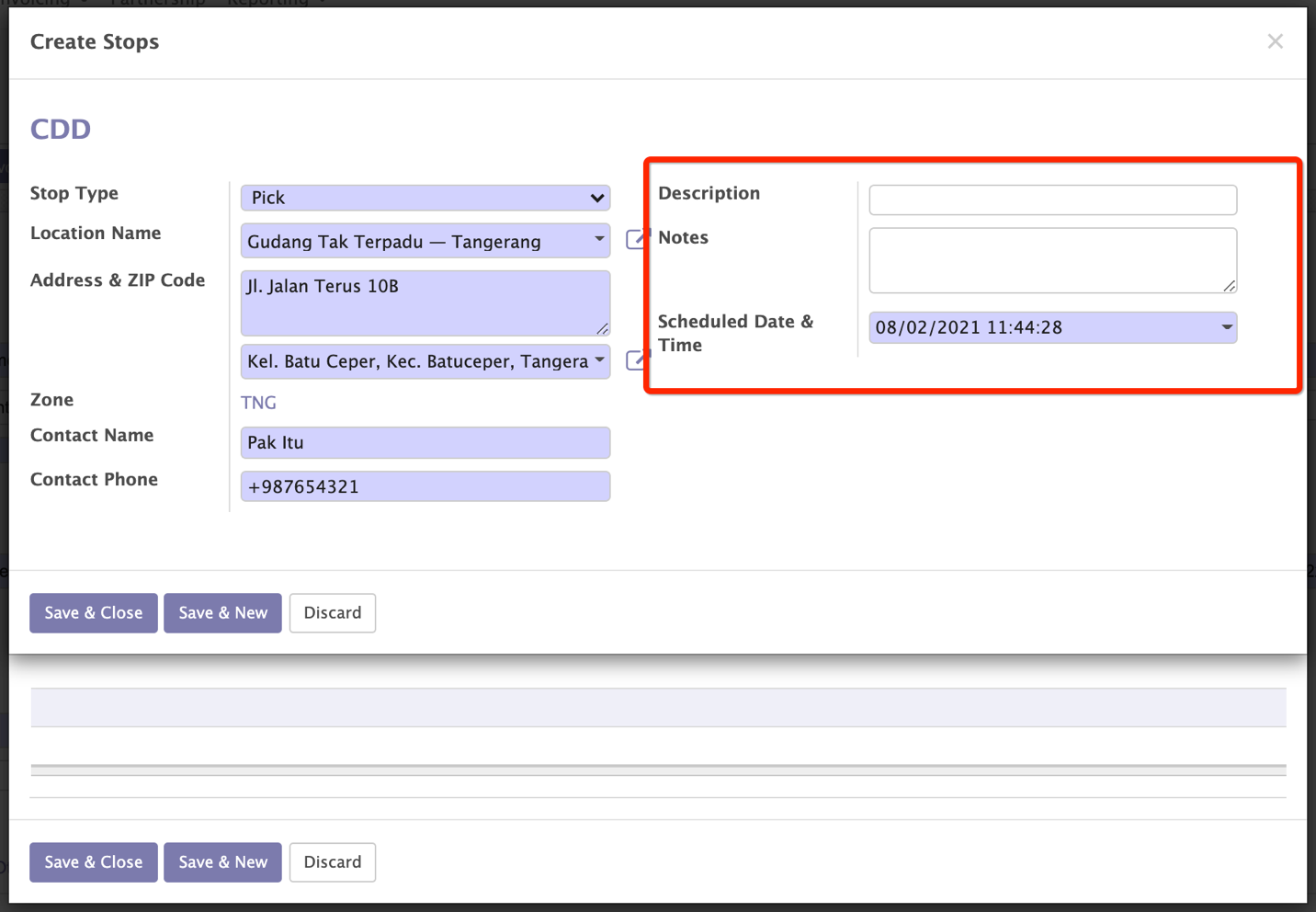Click Save & New in the background window
Viewport: 1316px width, 912px height.
click(222, 862)
